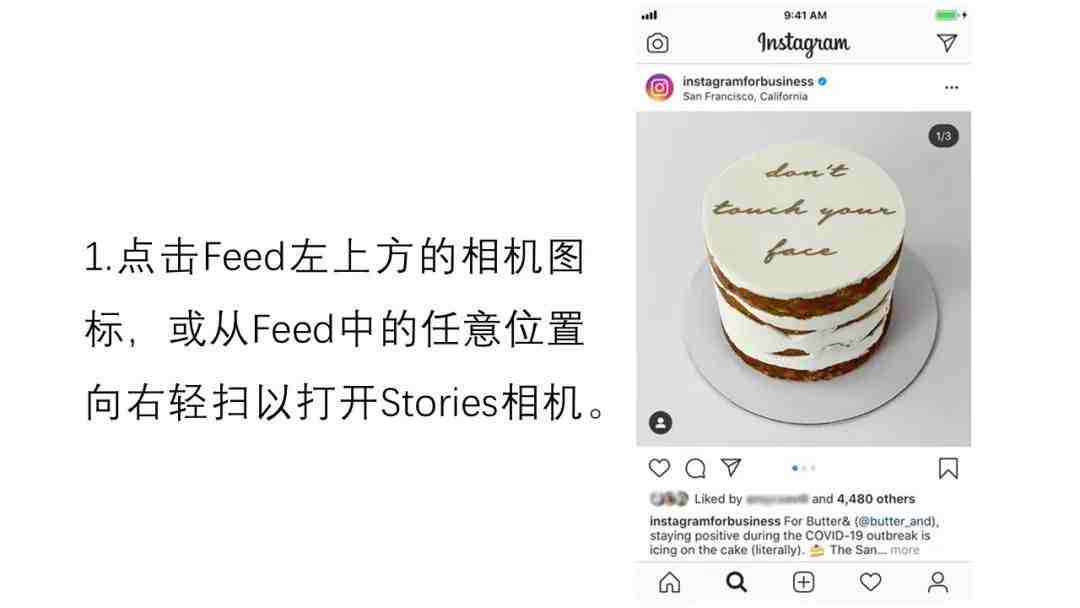The width and height of the screenshot is (1080, 608).
Task: Open direct messages paper plane icon
Action: 947,43
